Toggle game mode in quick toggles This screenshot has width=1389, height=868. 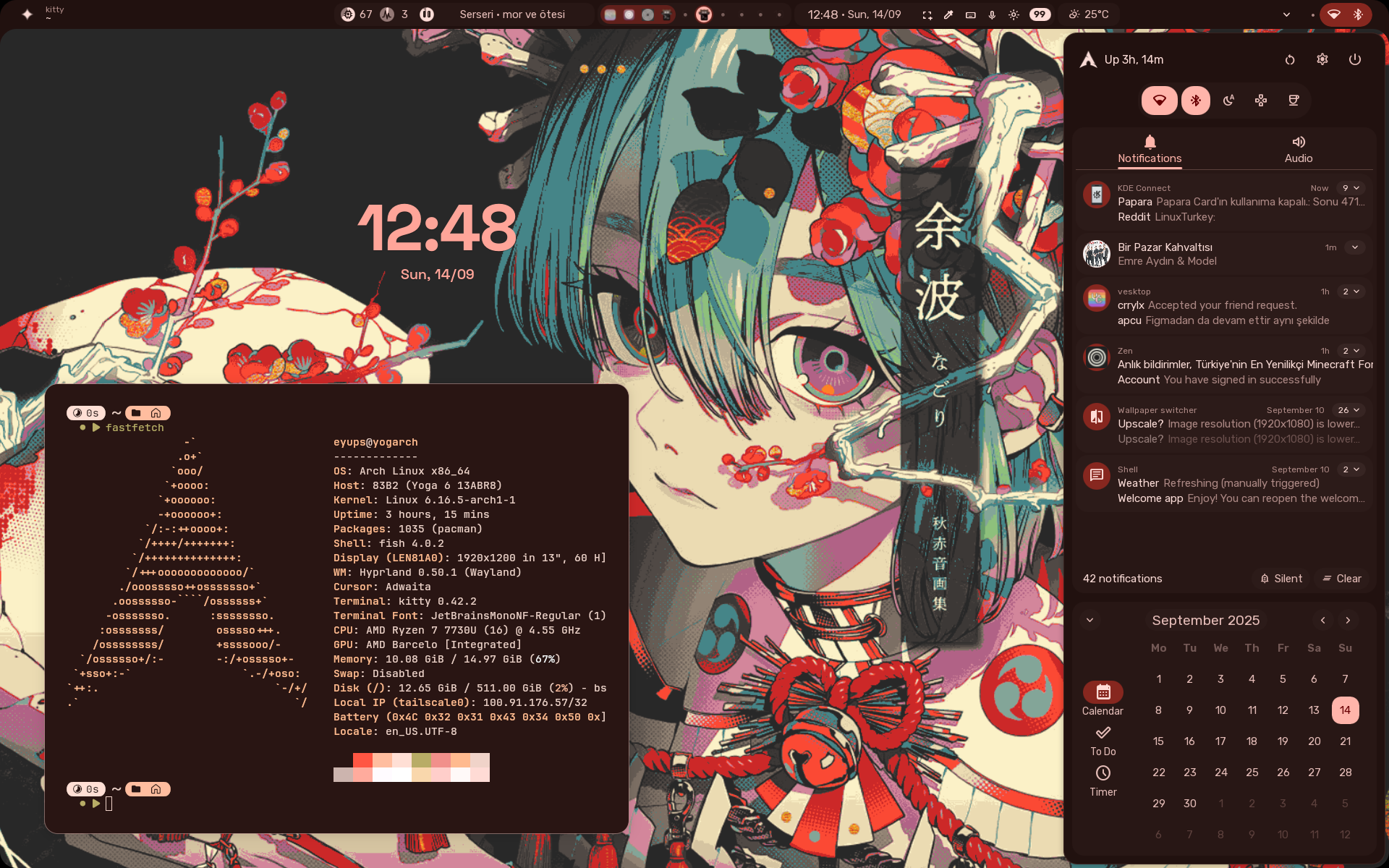coord(1261,101)
